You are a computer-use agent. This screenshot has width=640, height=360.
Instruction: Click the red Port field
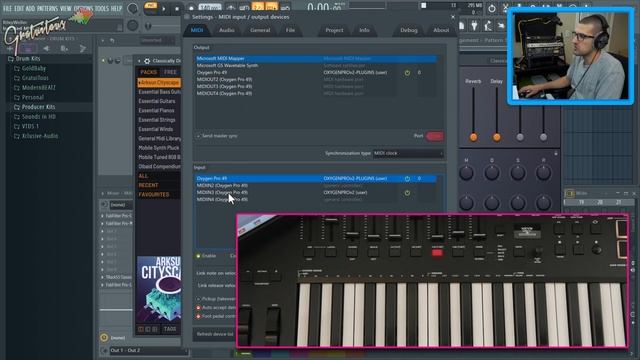coord(435,136)
